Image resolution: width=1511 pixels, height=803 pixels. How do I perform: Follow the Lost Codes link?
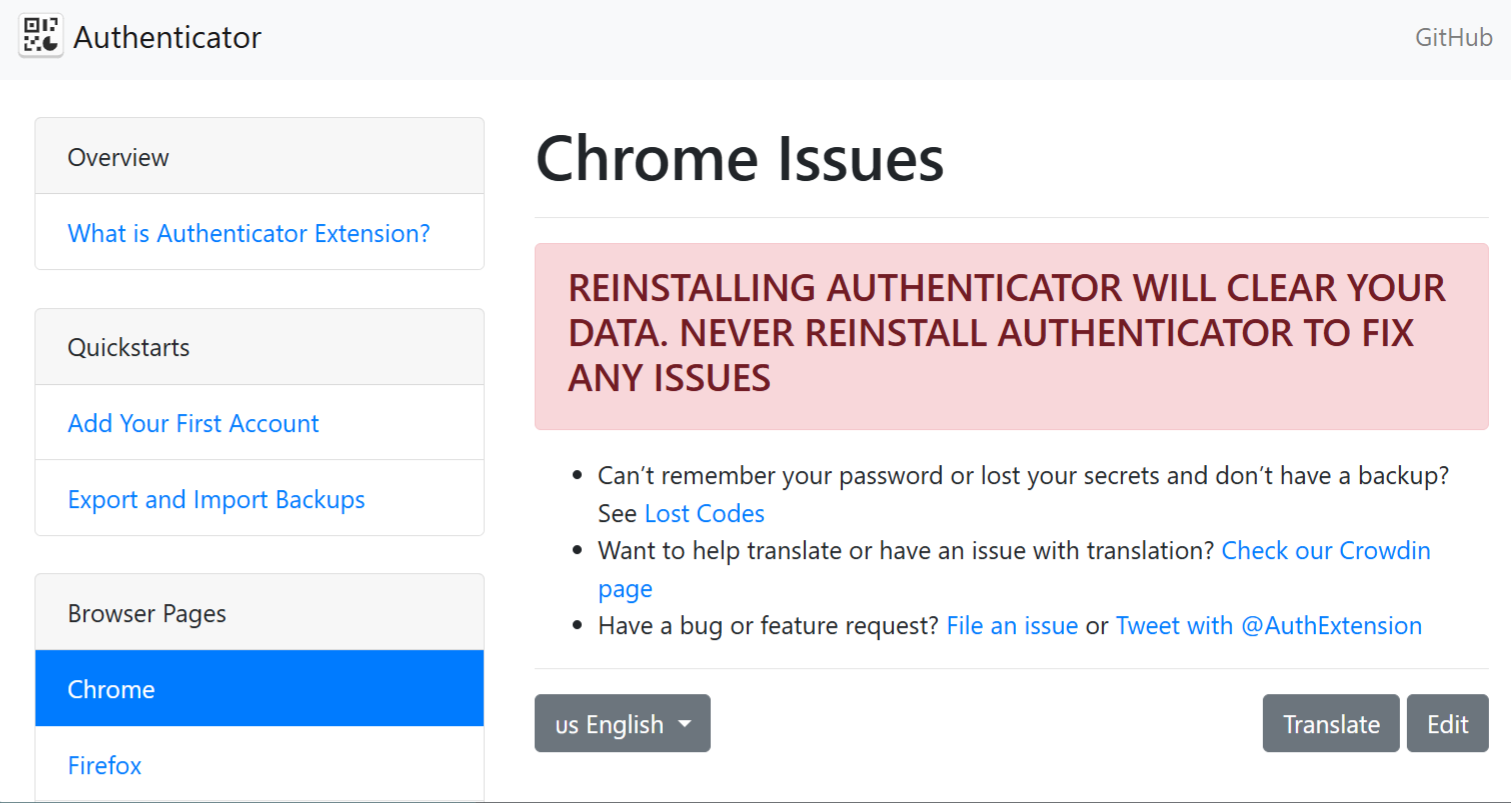pos(704,514)
